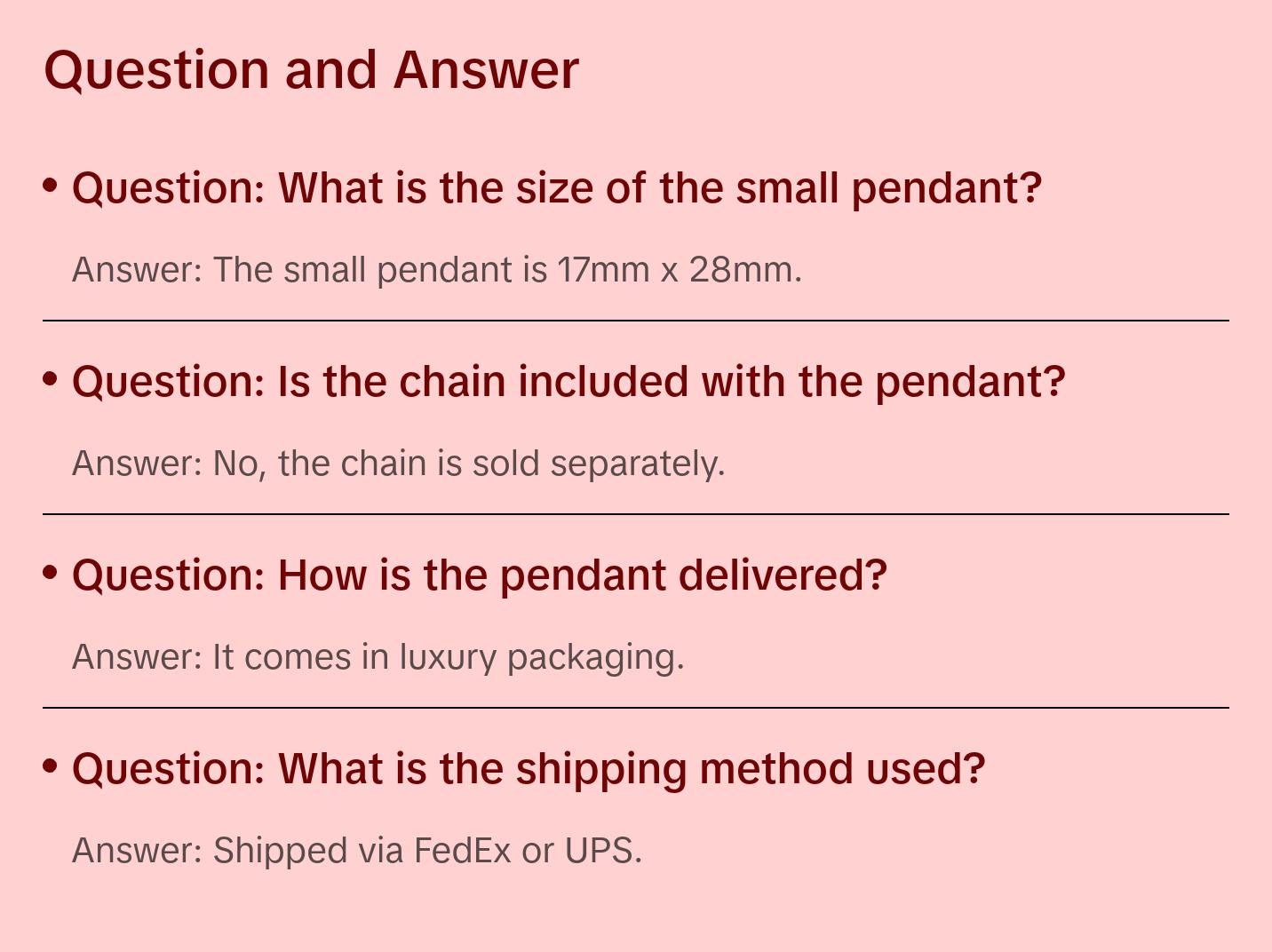The width and height of the screenshot is (1272, 952).
Task: Click the divider below the chain answer
Action: 636,514
